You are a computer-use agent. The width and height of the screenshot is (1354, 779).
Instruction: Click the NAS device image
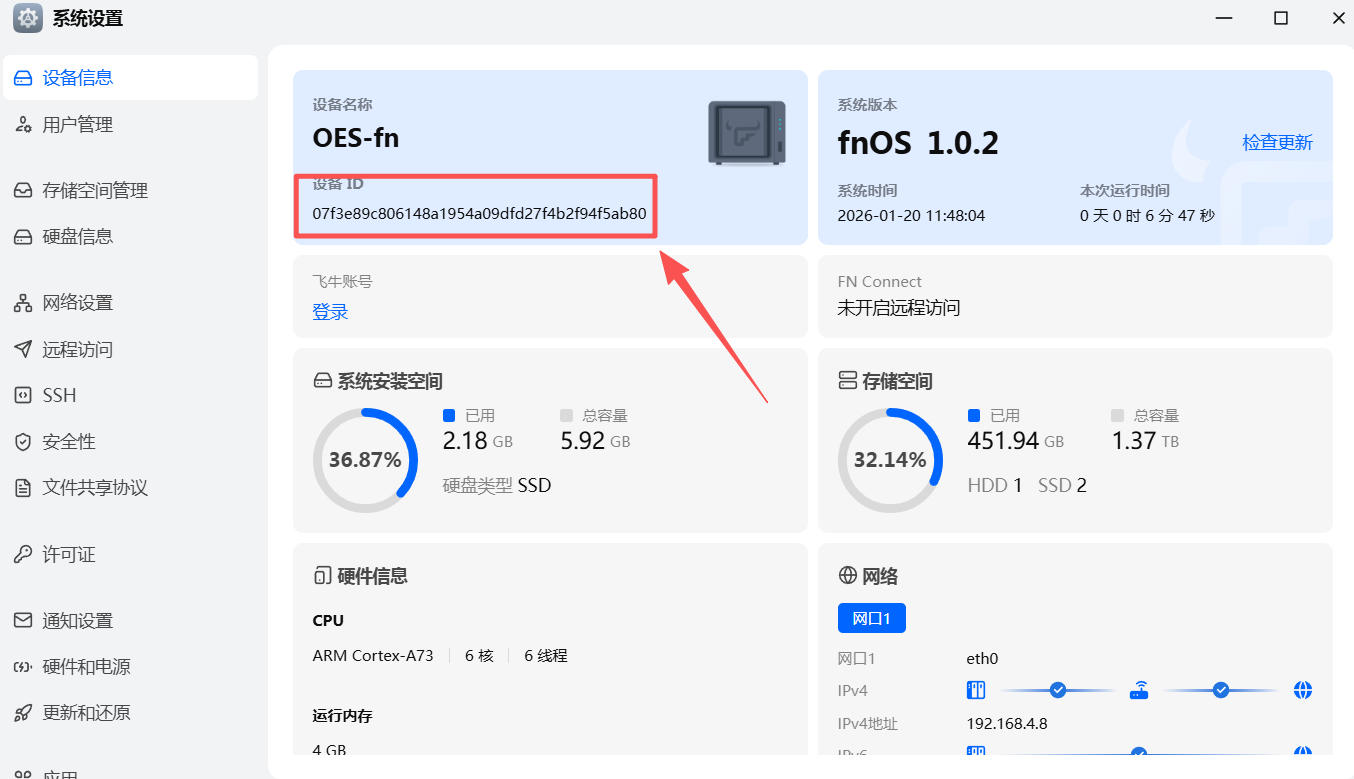coord(746,132)
